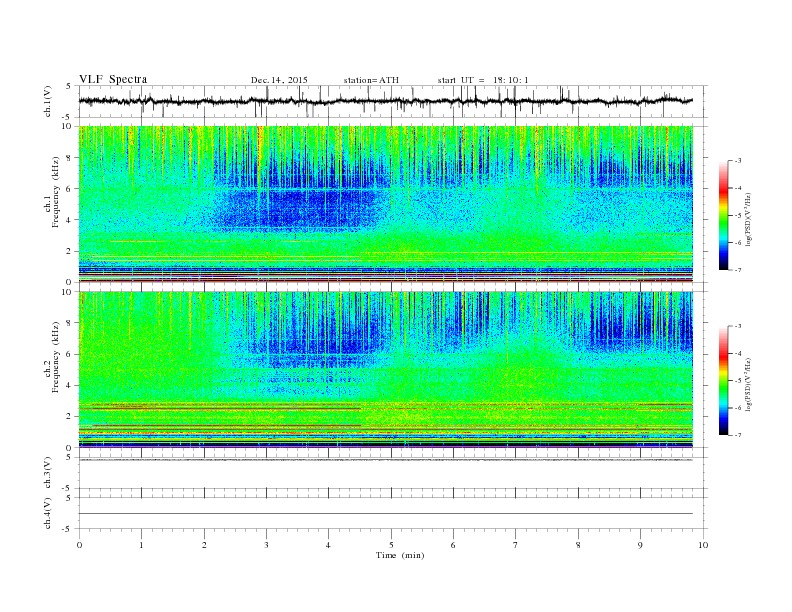Click the ch.3 voltage trace near 5 V
The image size is (792, 612).
386,460
